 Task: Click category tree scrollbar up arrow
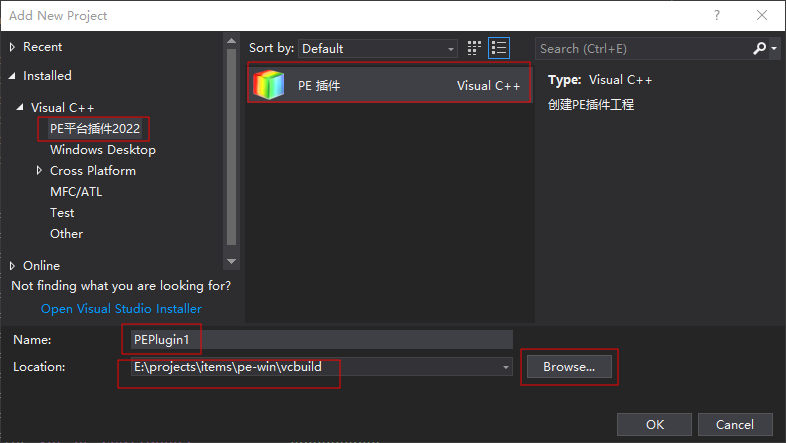(231, 41)
